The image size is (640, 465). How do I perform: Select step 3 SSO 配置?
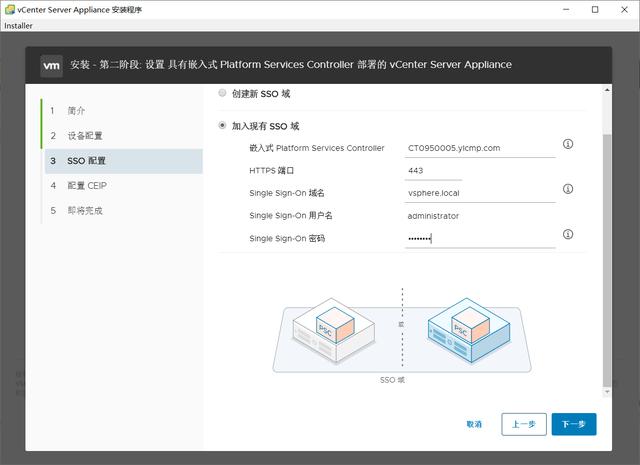tap(123, 161)
